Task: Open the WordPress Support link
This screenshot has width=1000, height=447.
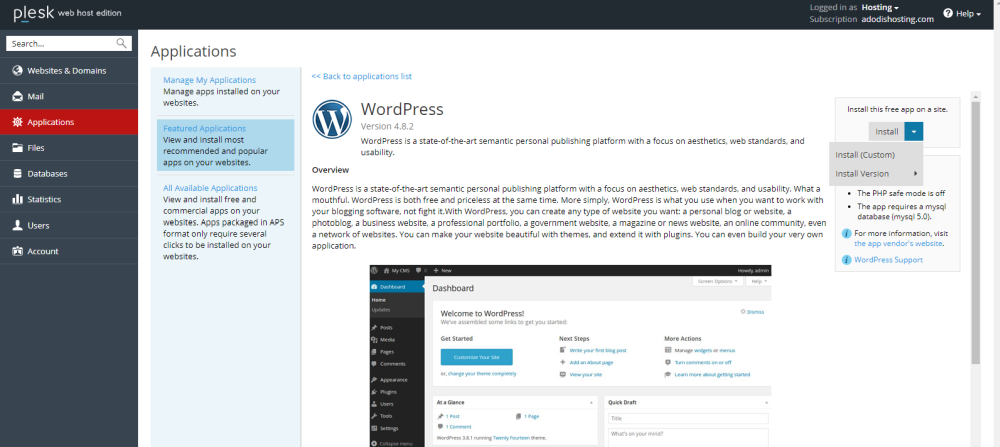Action: click(x=888, y=260)
